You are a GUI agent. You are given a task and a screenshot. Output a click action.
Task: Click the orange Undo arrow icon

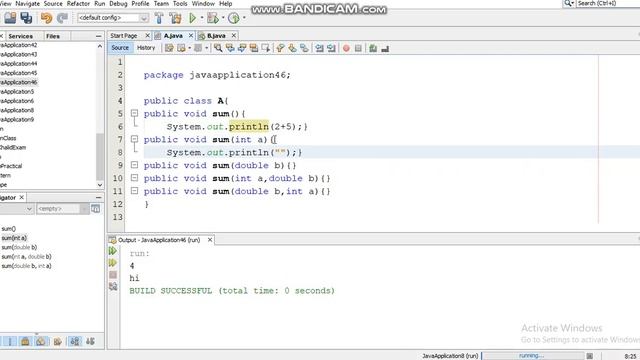click(46, 18)
